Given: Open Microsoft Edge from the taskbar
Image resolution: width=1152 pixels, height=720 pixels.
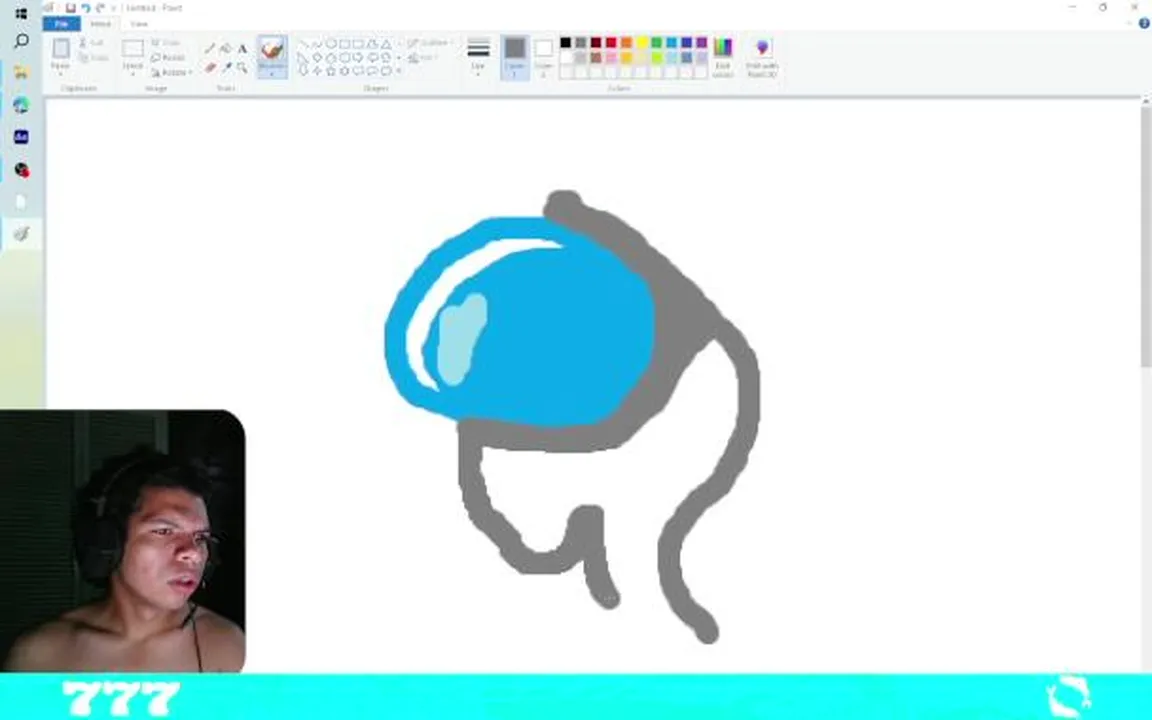Looking at the screenshot, I should pos(21,105).
